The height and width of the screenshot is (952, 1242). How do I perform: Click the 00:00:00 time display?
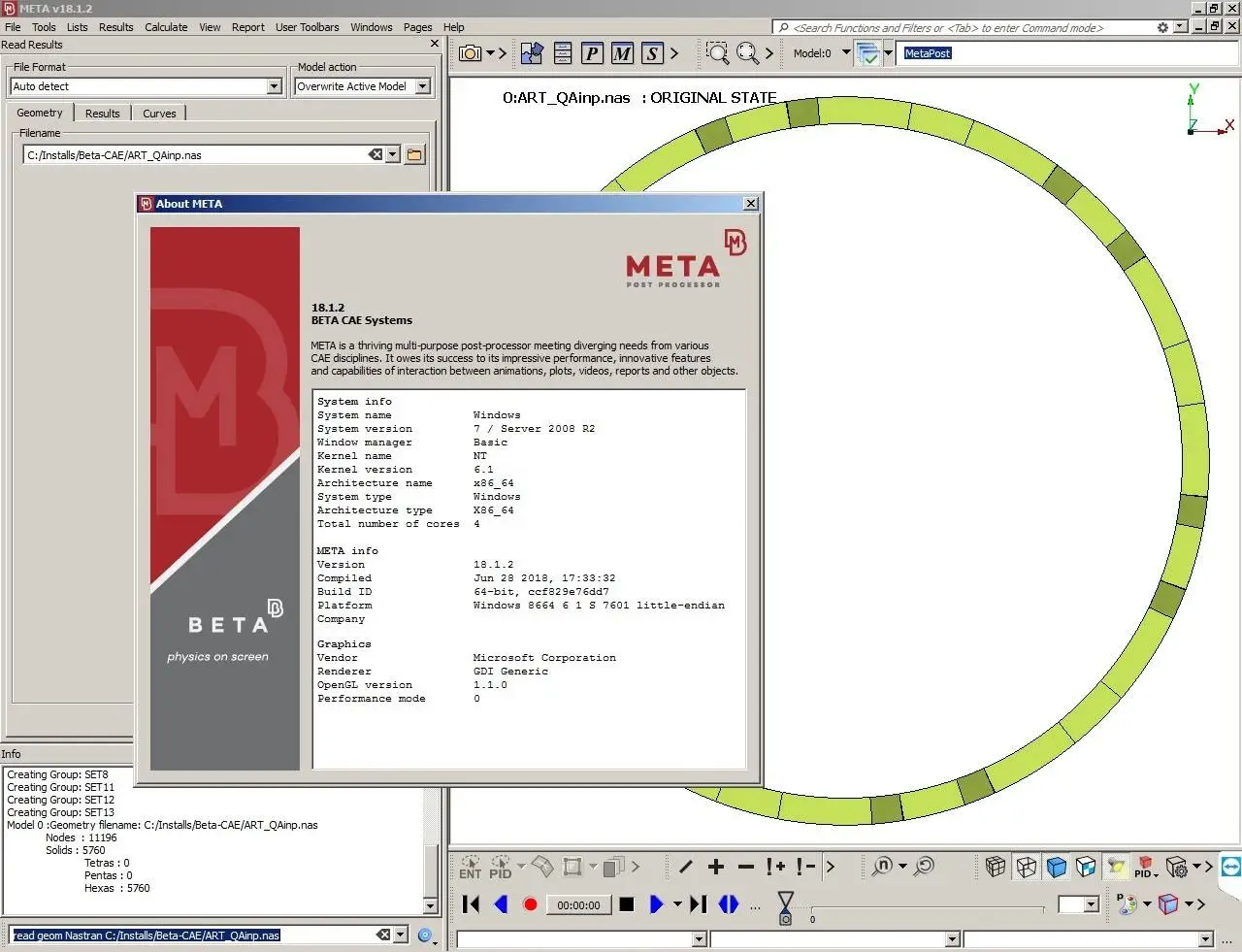click(578, 905)
